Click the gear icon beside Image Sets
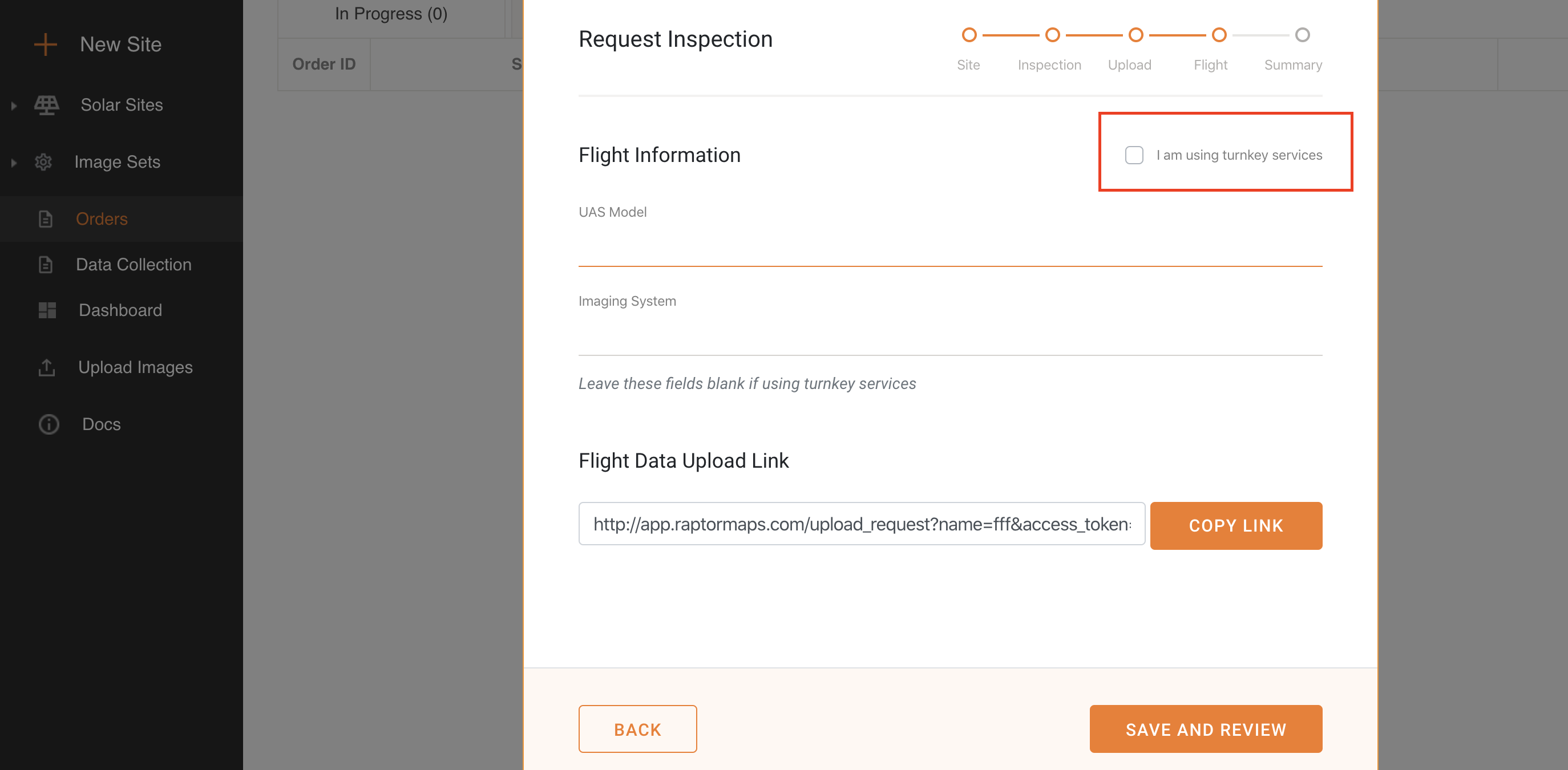Viewport: 1568px width, 770px height. pos(43,162)
